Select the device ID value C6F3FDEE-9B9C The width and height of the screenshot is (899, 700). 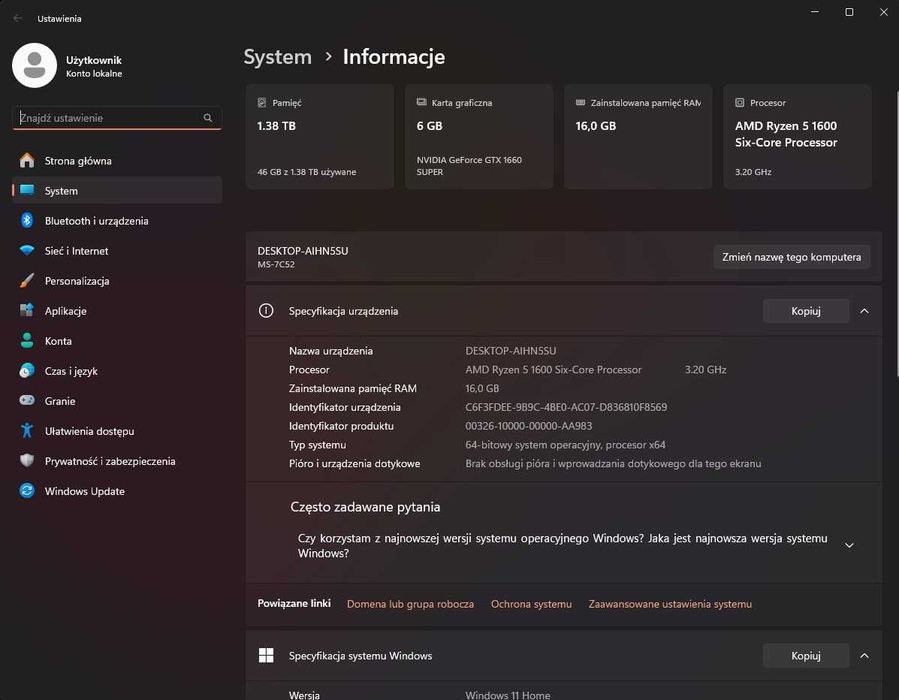click(x=566, y=407)
